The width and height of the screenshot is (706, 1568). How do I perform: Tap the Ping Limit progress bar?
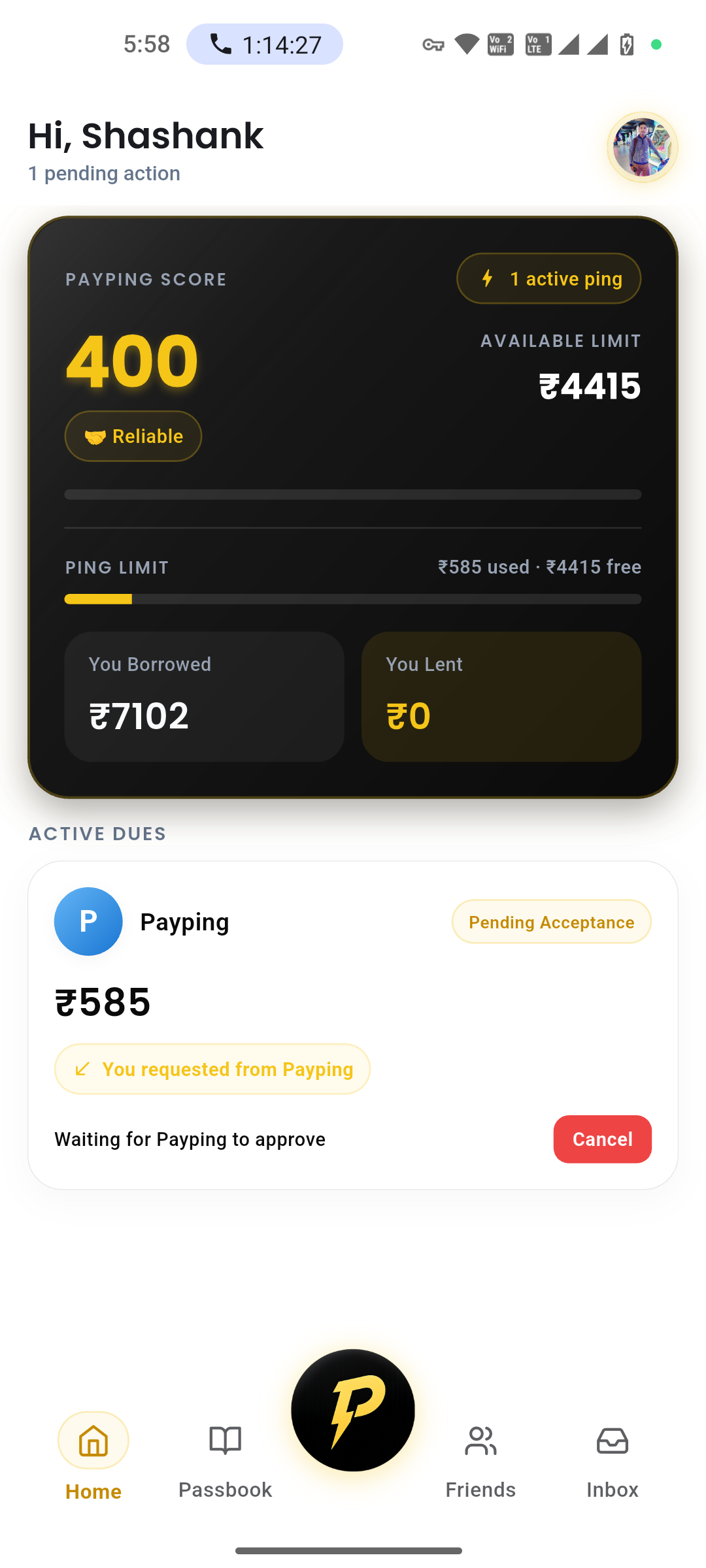click(x=353, y=599)
